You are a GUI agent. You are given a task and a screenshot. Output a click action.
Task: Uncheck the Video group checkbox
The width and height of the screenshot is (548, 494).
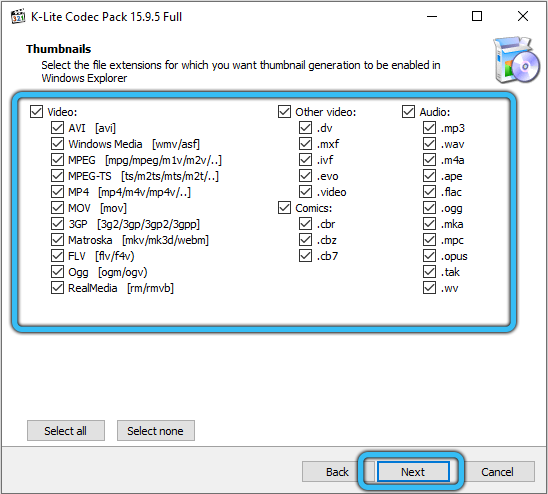pyautogui.click(x=36, y=112)
